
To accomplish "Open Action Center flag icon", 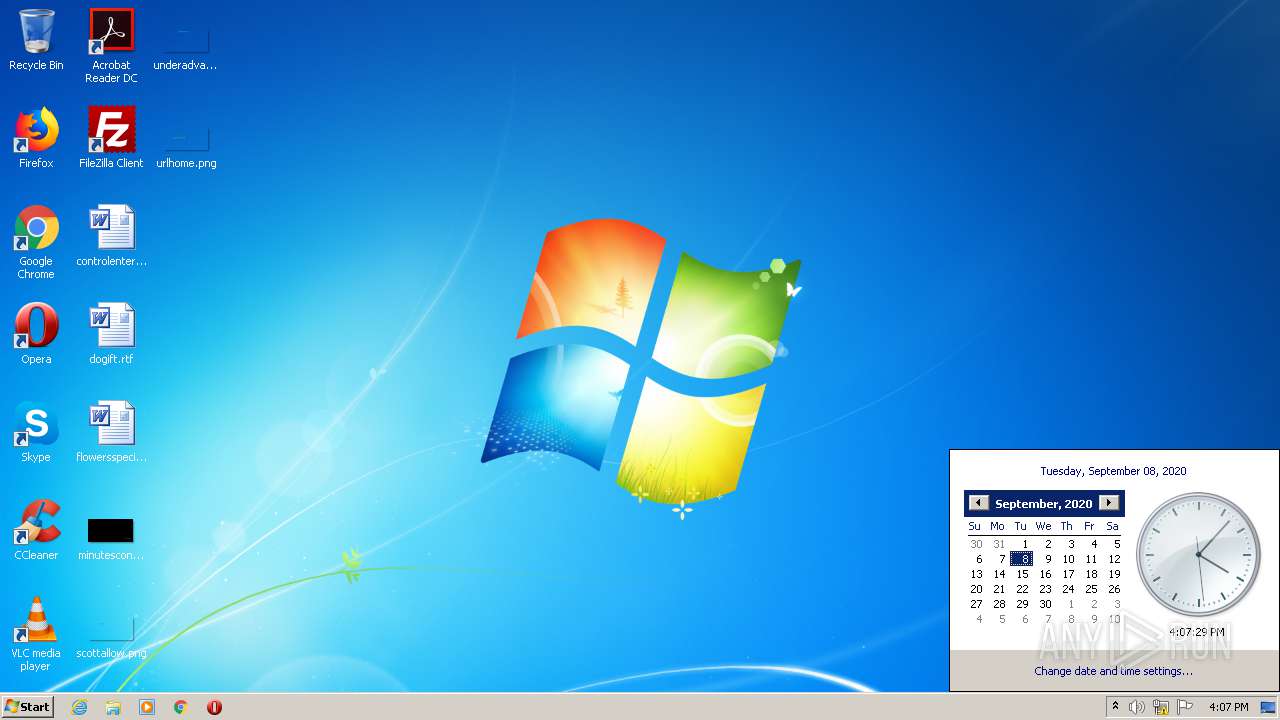I will click(x=1185, y=707).
